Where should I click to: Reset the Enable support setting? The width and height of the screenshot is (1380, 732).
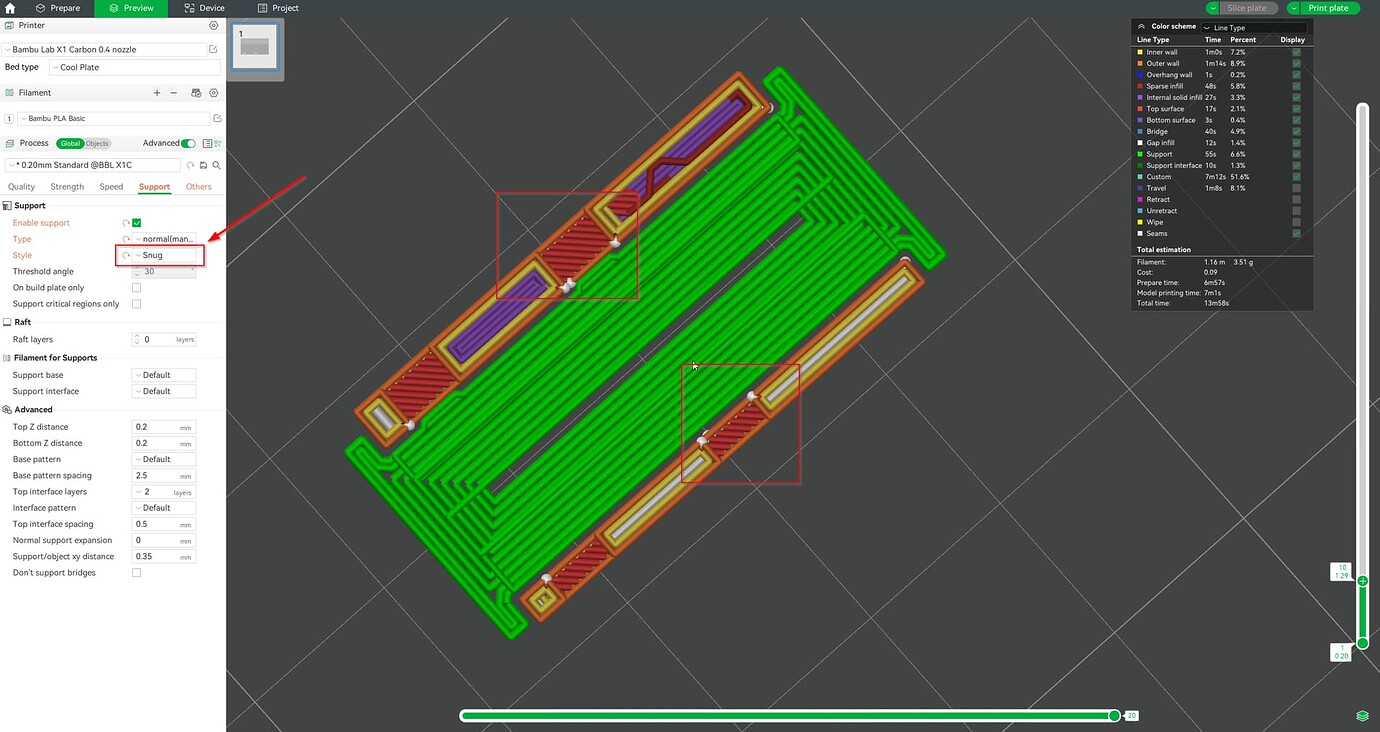[126, 223]
